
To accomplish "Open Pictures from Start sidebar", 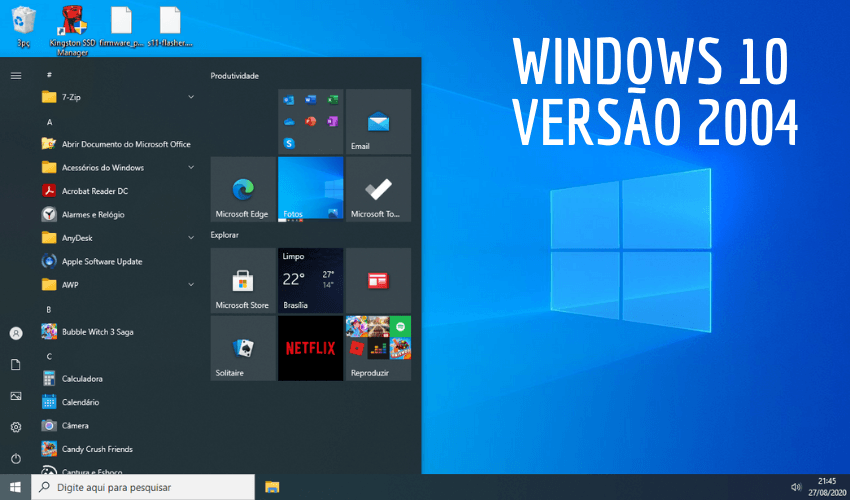I will [16, 396].
